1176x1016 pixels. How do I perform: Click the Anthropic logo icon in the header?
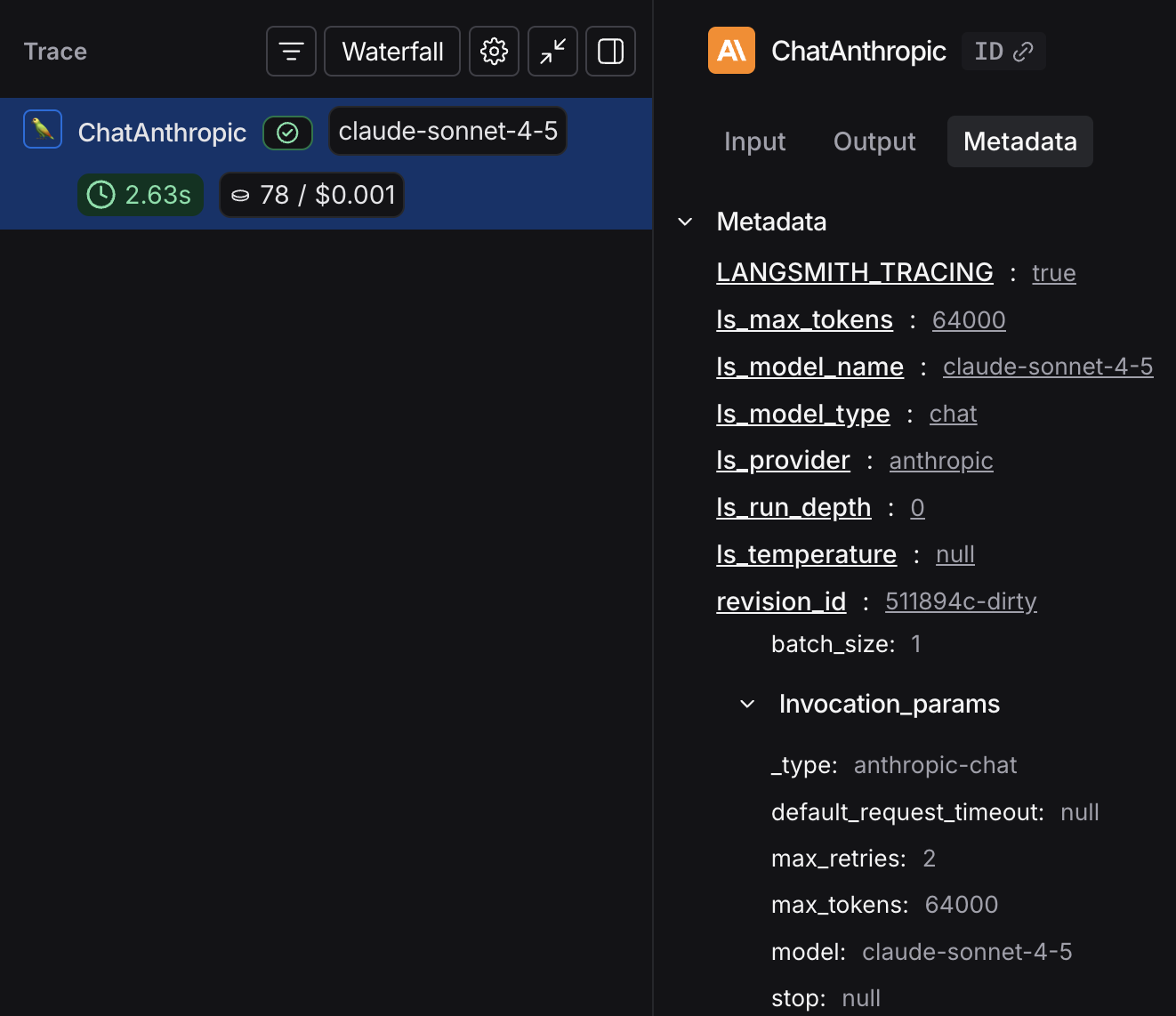(x=730, y=51)
